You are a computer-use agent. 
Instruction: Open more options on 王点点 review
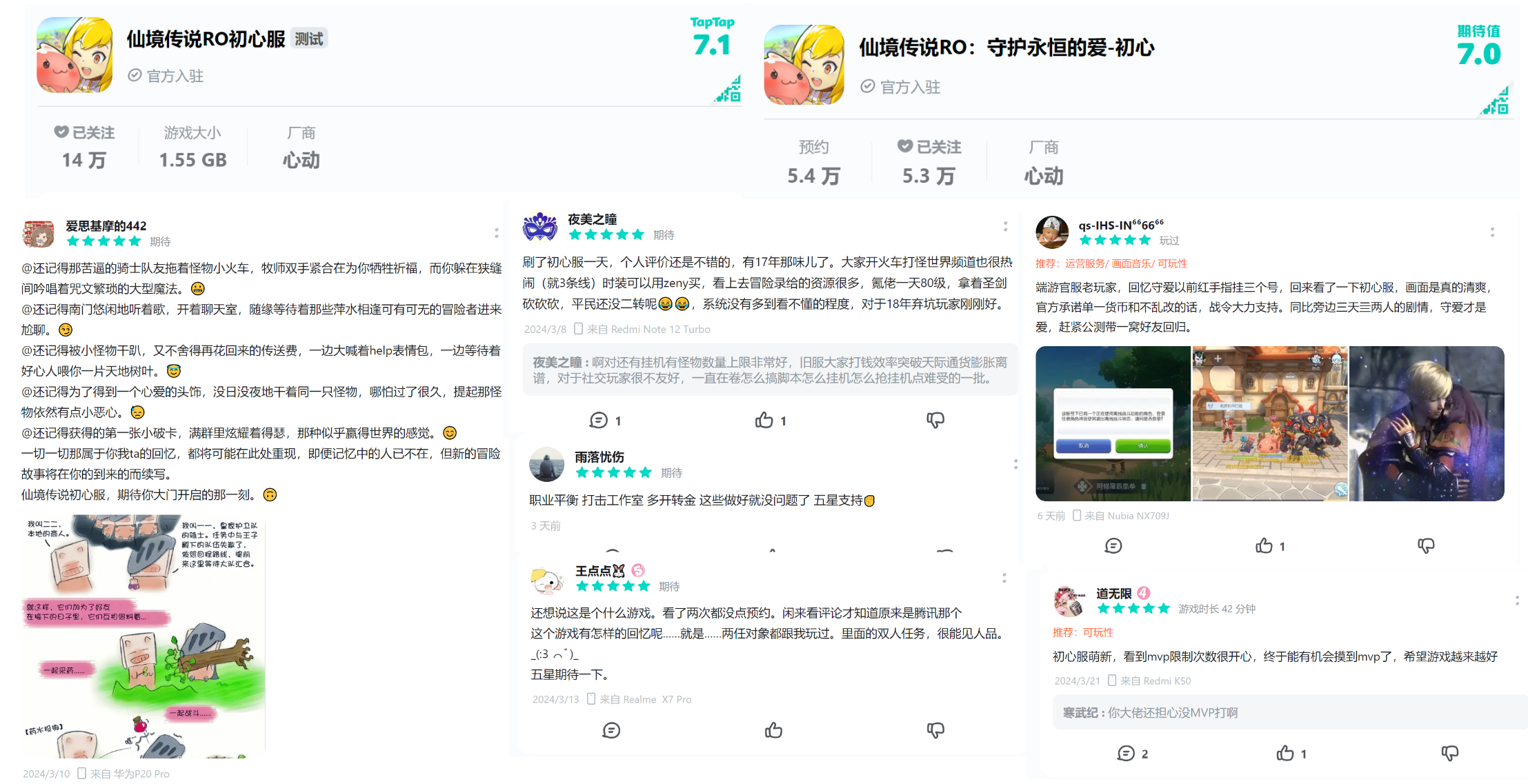coord(1004,578)
